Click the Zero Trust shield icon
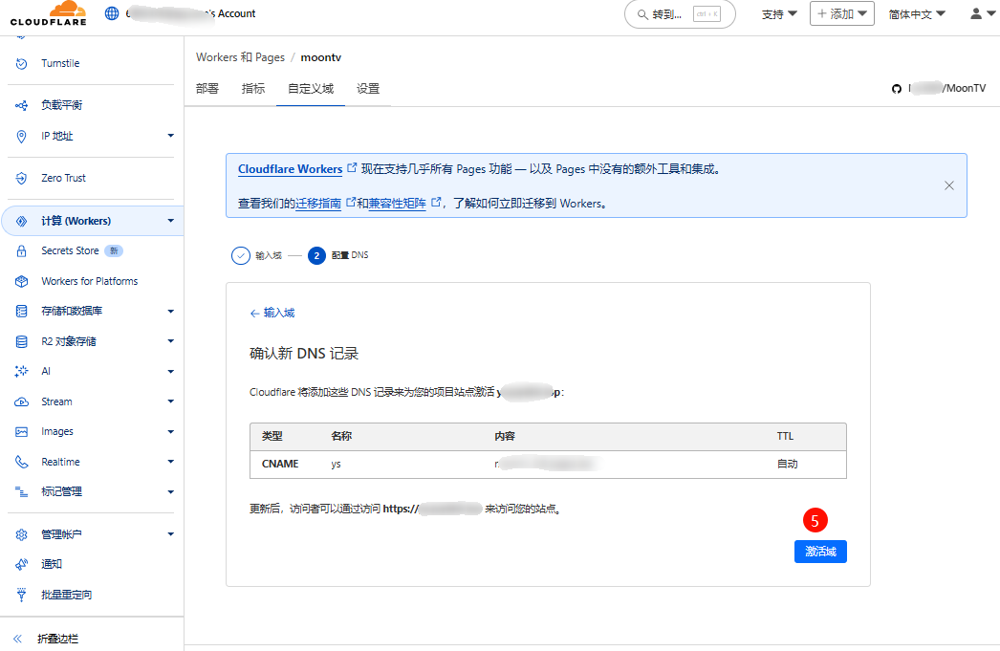1000x651 pixels. [x=22, y=178]
